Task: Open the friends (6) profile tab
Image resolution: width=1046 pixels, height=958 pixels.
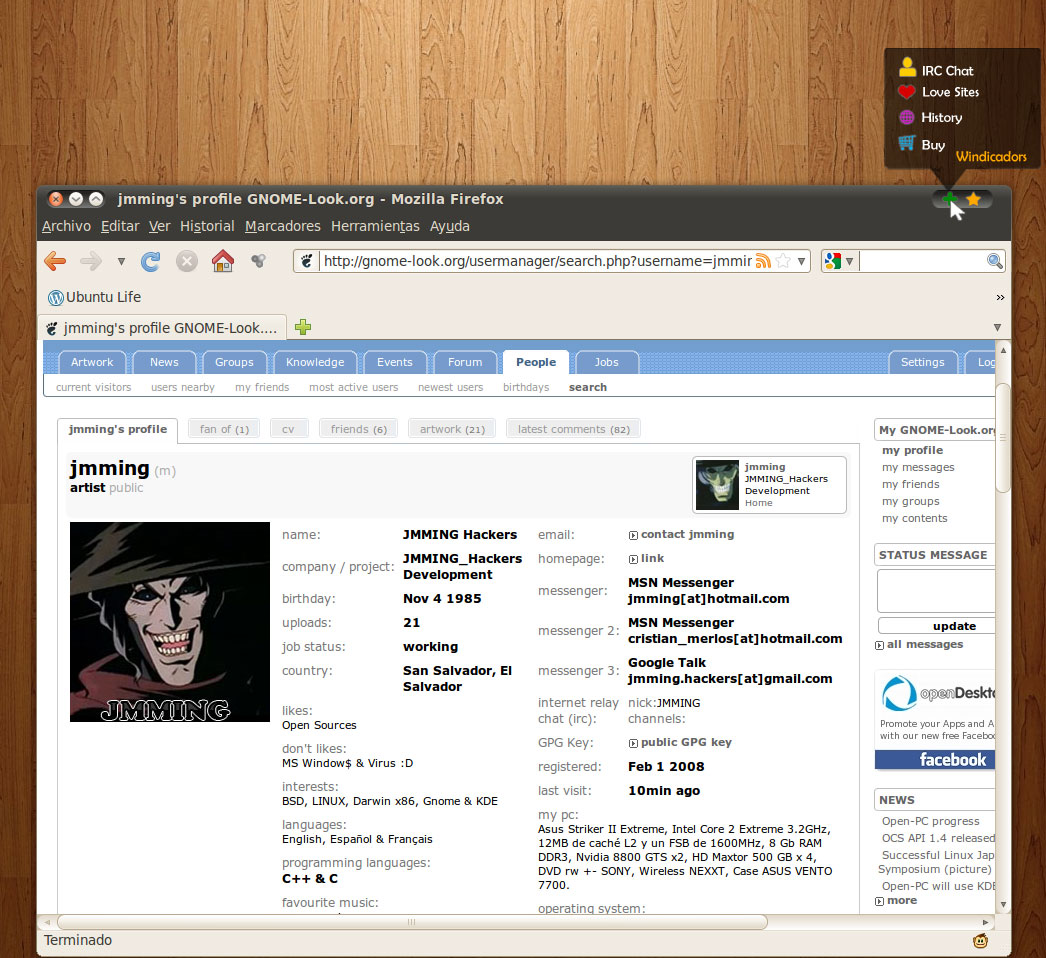Action: [358, 429]
